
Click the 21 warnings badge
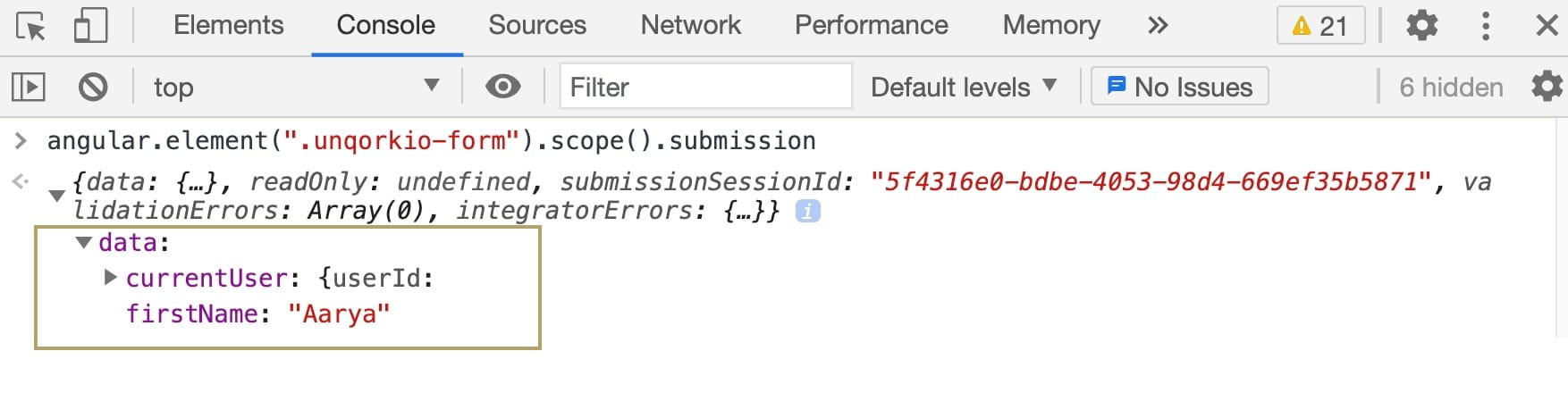[1320, 26]
